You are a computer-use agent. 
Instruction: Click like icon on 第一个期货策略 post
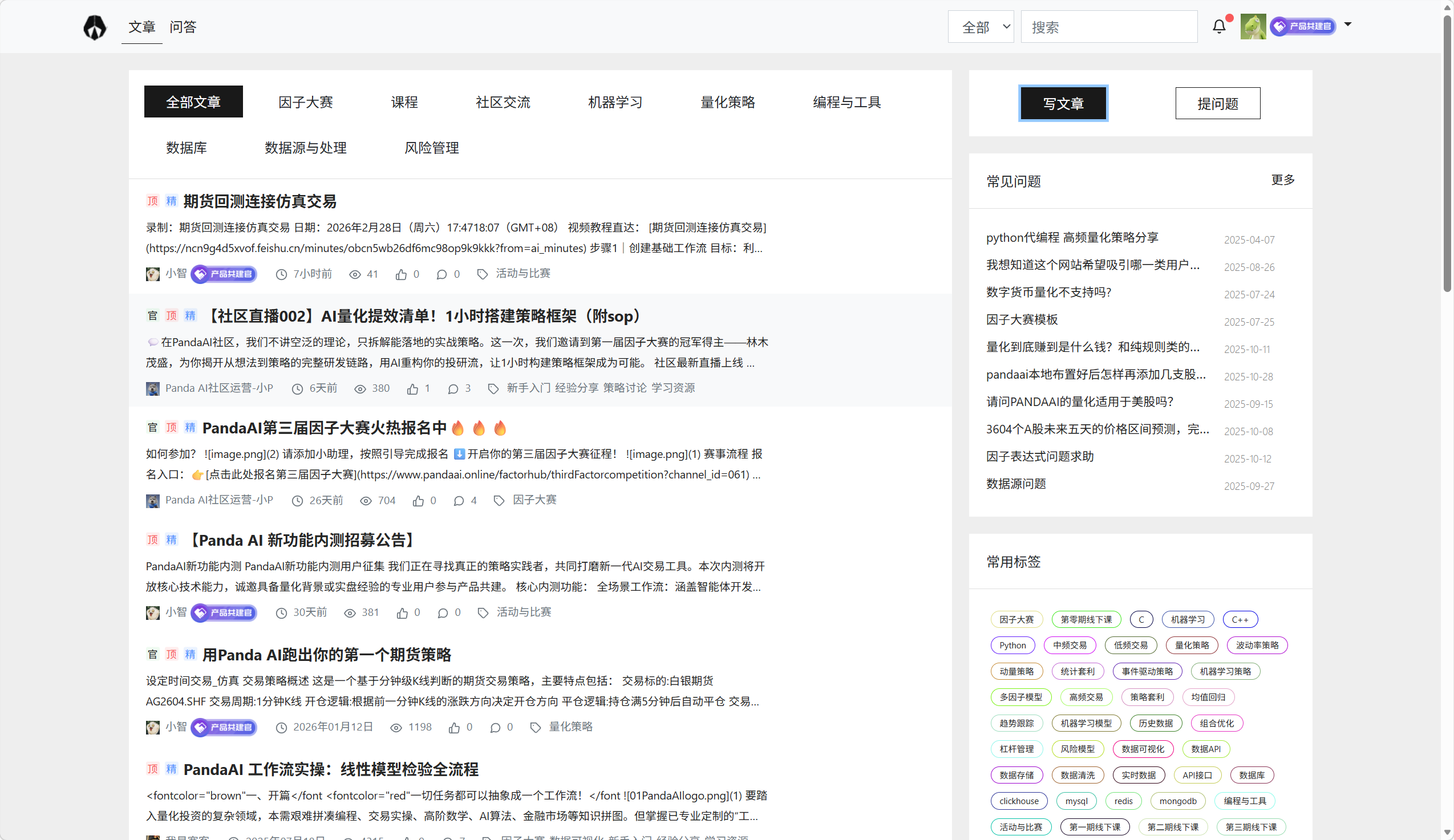point(454,728)
